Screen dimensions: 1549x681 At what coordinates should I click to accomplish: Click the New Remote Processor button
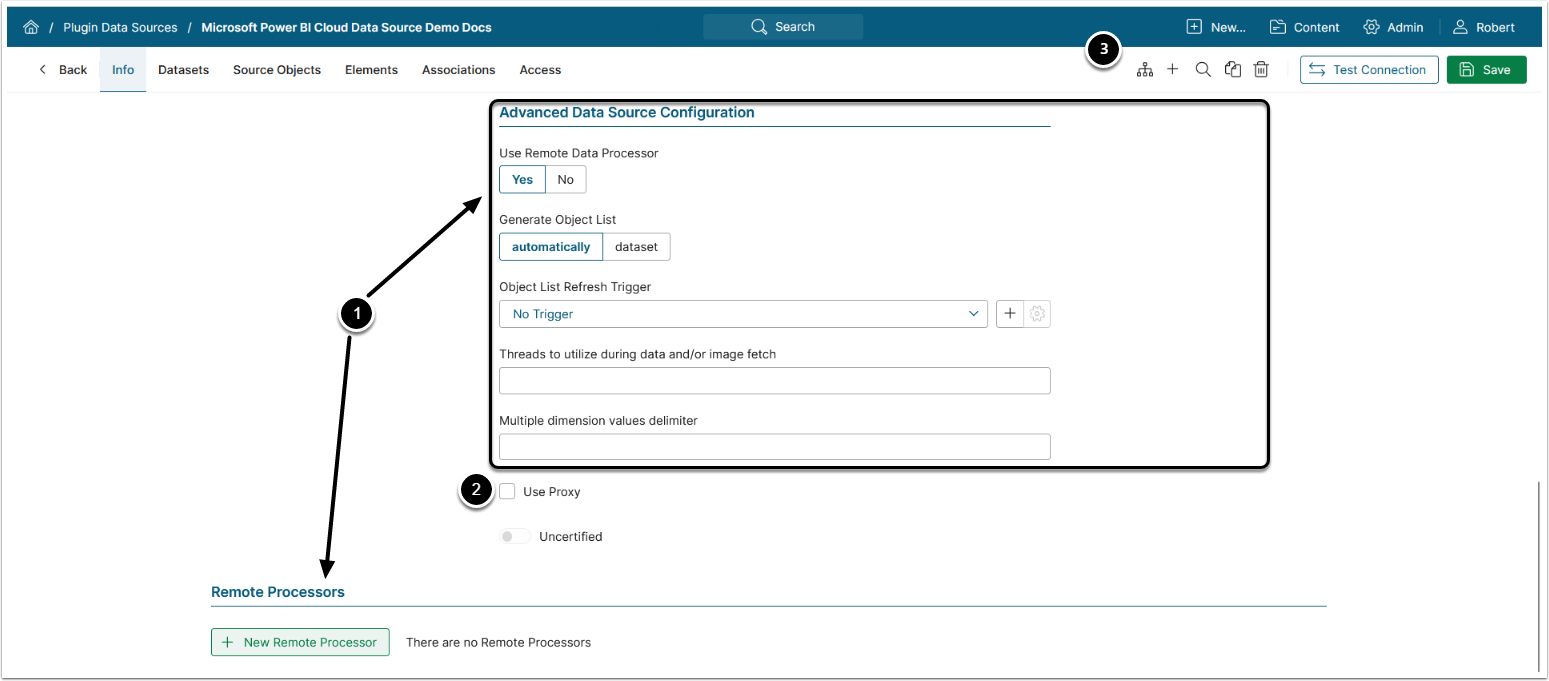[300, 642]
